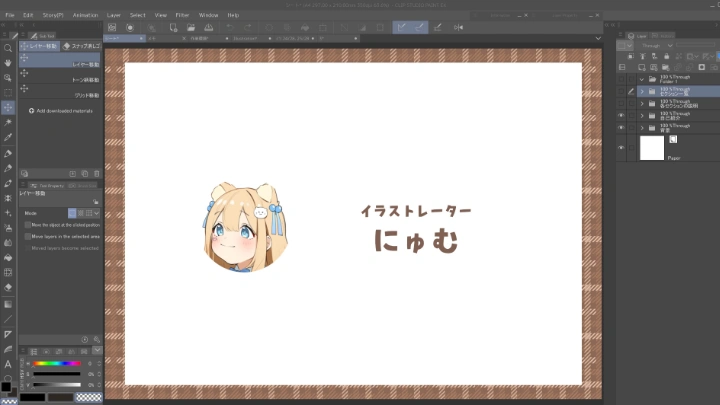Toggle visibility of the Paper layer
The width and height of the screenshot is (720, 405).
tap(621, 148)
